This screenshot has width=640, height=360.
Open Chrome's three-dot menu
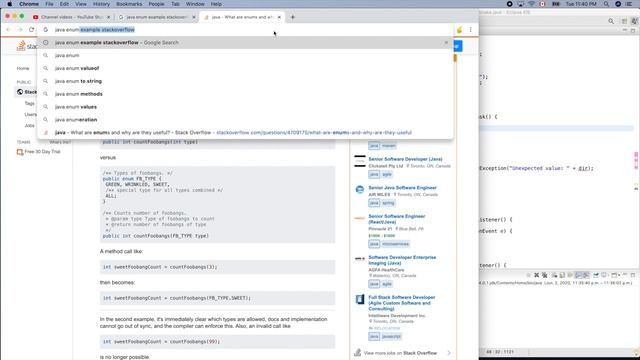(471, 29)
